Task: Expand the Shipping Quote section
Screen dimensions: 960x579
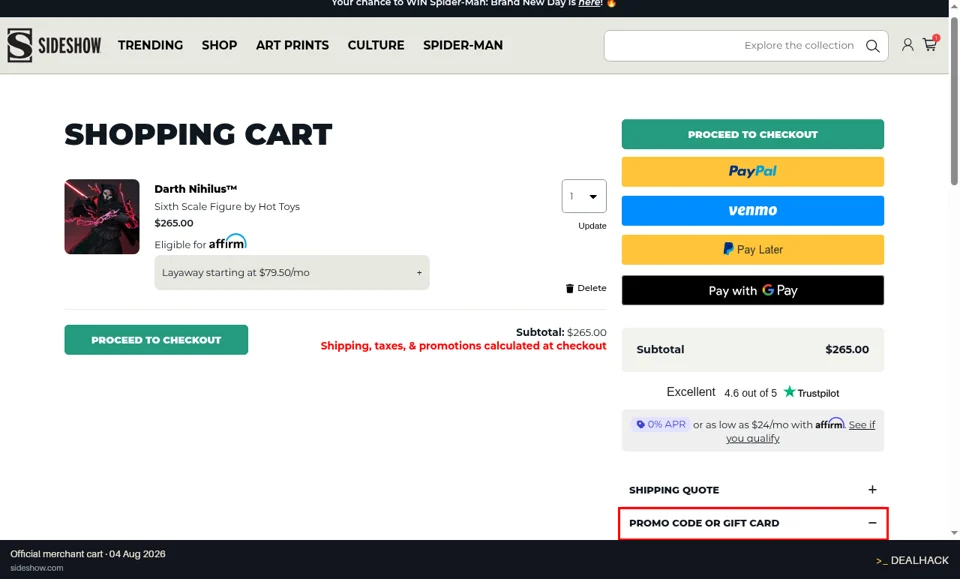Action: [x=752, y=490]
